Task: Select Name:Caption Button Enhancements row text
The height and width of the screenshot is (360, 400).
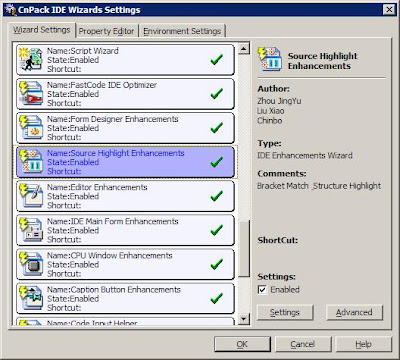Action: [114, 289]
